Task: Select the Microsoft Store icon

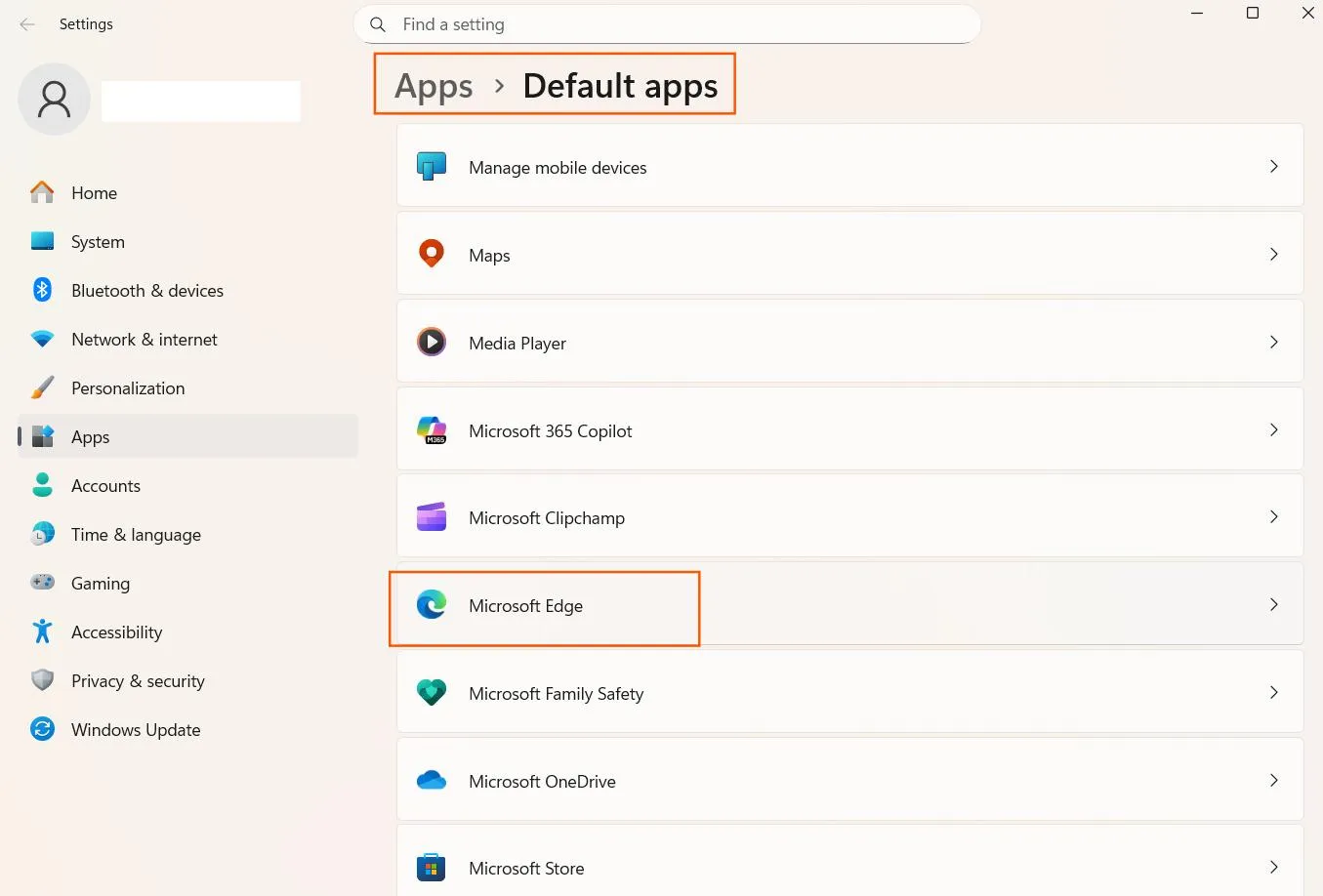Action: 431,867
